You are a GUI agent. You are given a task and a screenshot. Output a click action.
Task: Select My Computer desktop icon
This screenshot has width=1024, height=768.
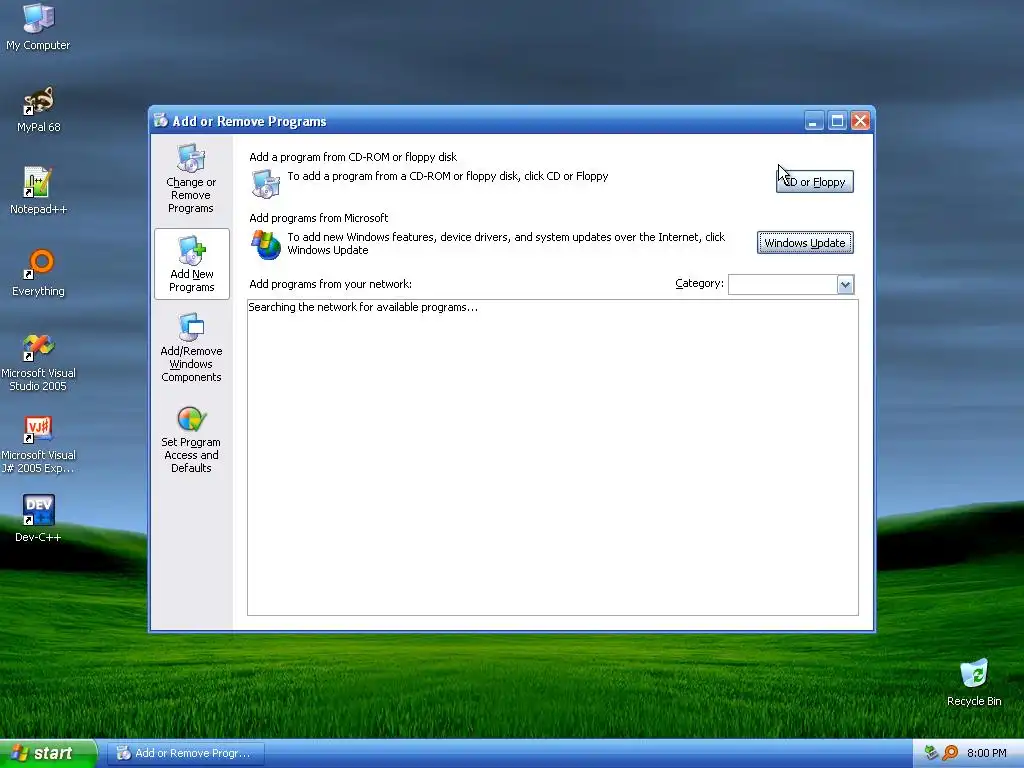click(x=38, y=27)
